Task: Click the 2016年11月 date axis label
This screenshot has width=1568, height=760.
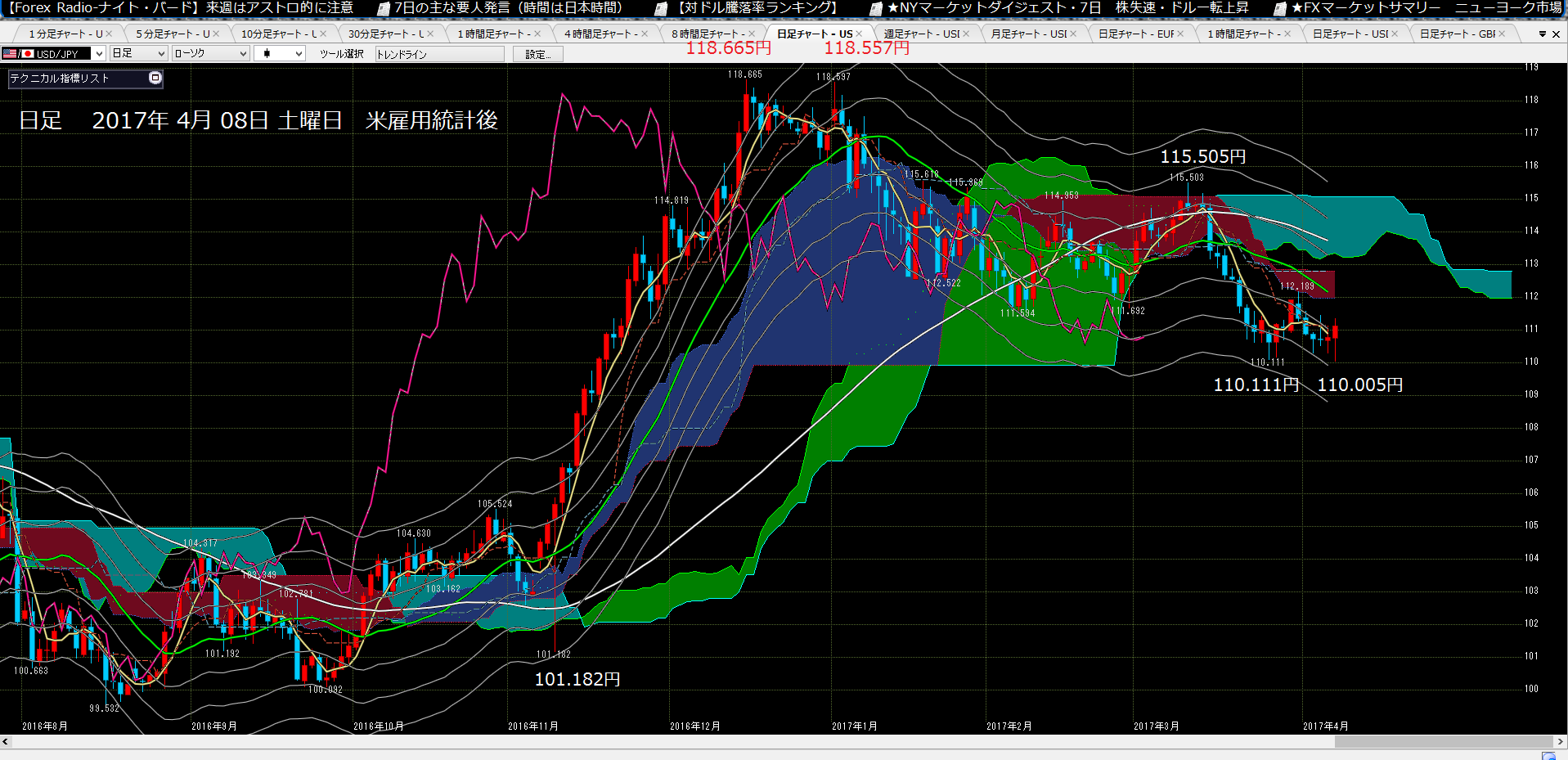Action: pyautogui.click(x=533, y=726)
